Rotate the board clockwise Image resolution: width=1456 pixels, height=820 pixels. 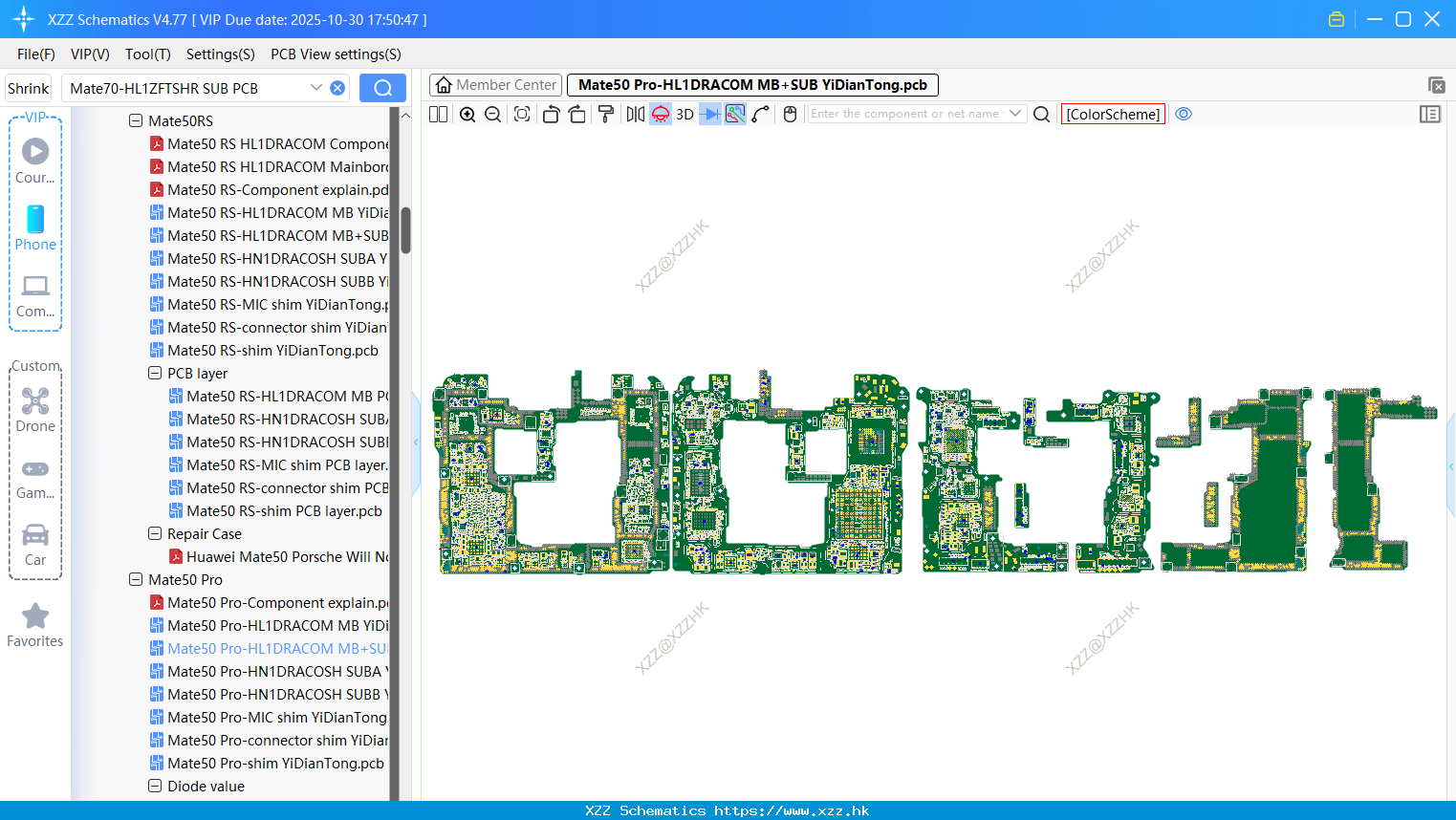(576, 114)
